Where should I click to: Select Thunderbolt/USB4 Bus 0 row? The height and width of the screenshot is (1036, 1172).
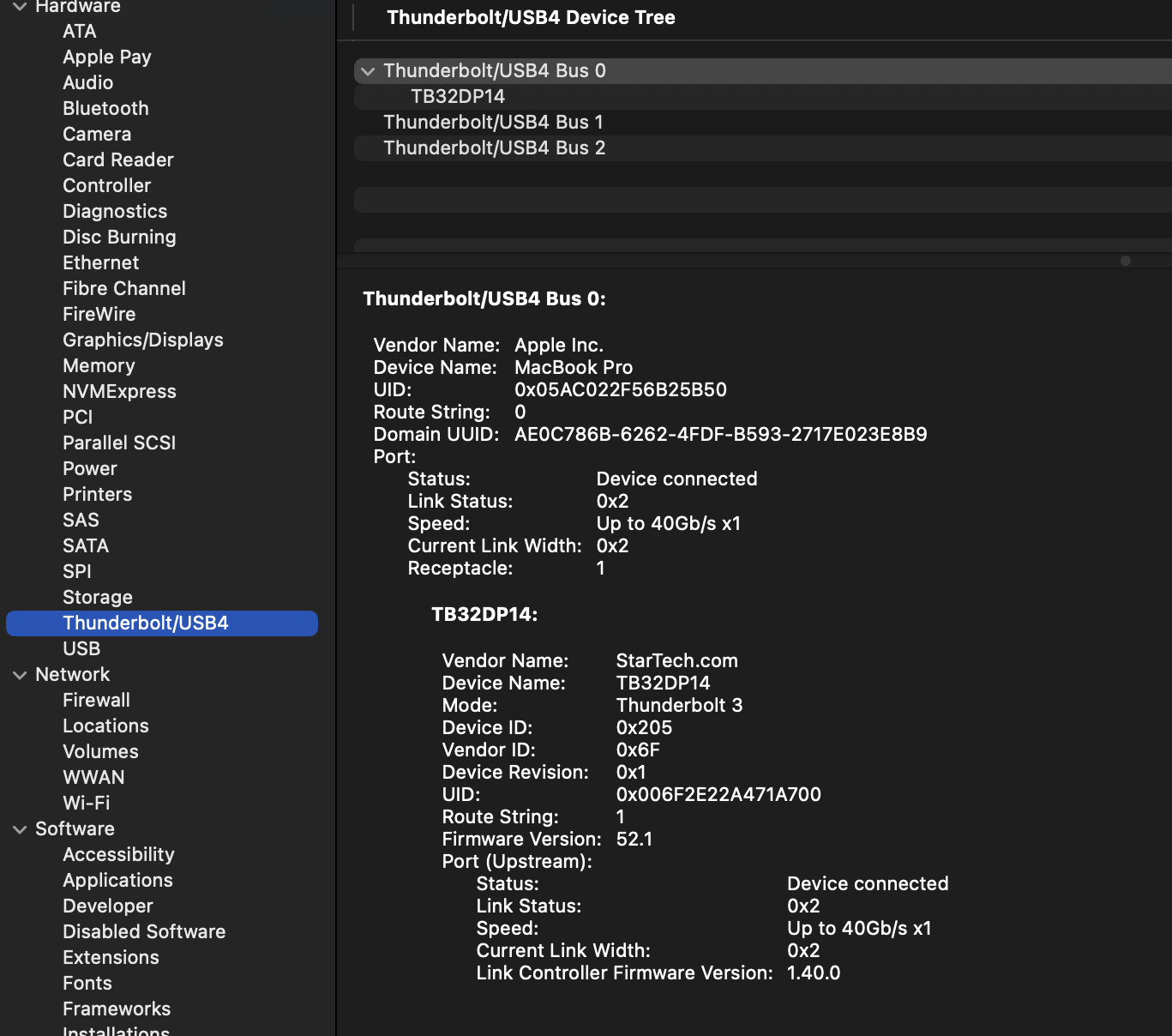coord(763,71)
